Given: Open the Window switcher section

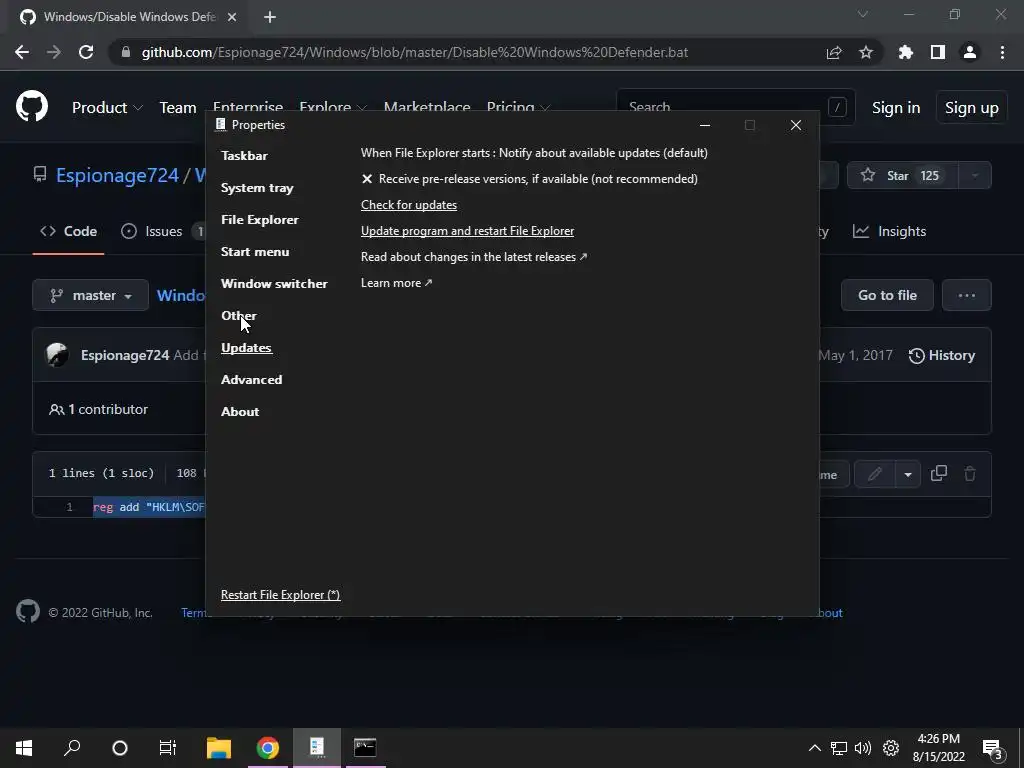Looking at the screenshot, I should 274,284.
